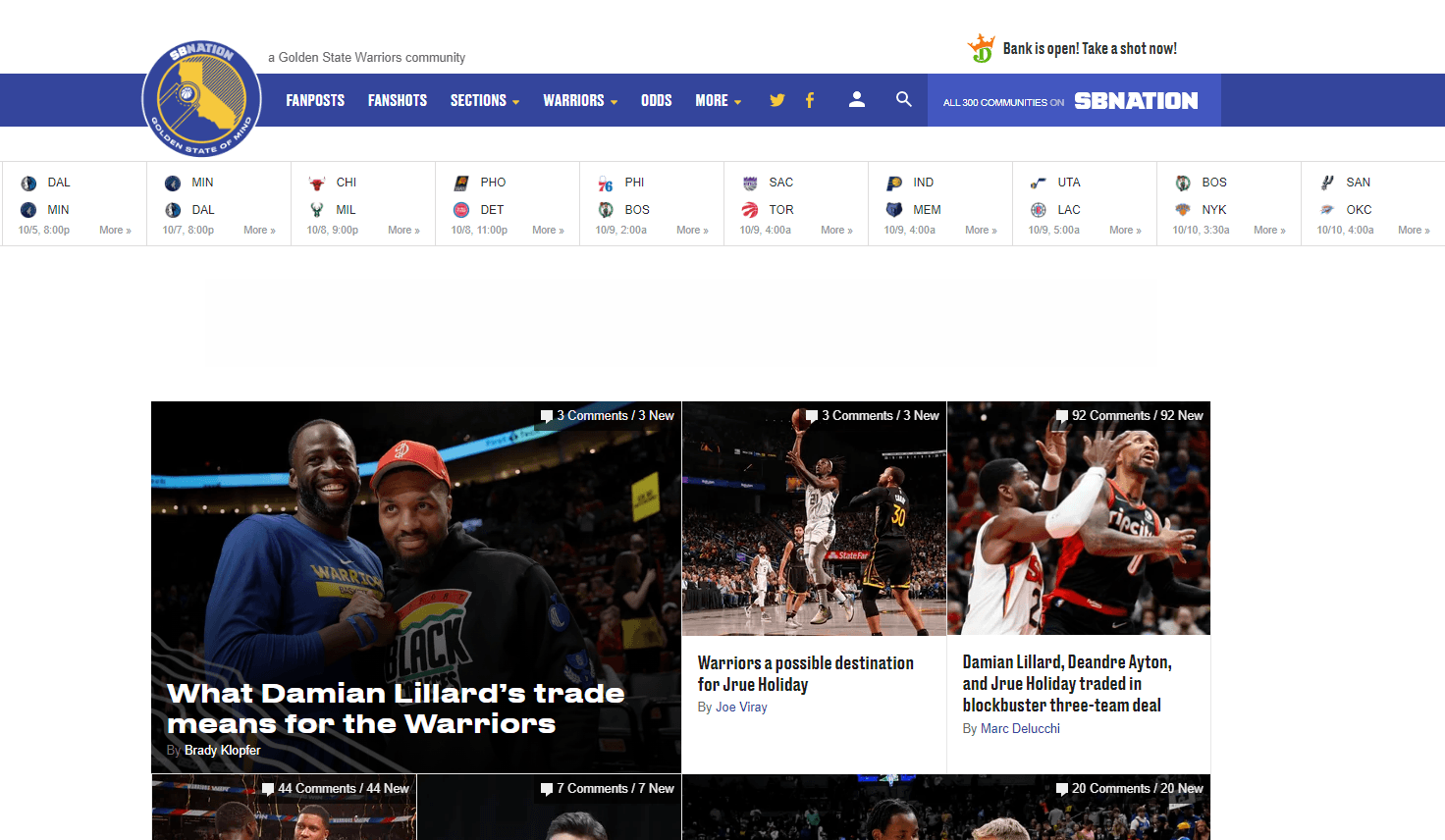Open author Brady Klopfer's page

tap(223, 751)
